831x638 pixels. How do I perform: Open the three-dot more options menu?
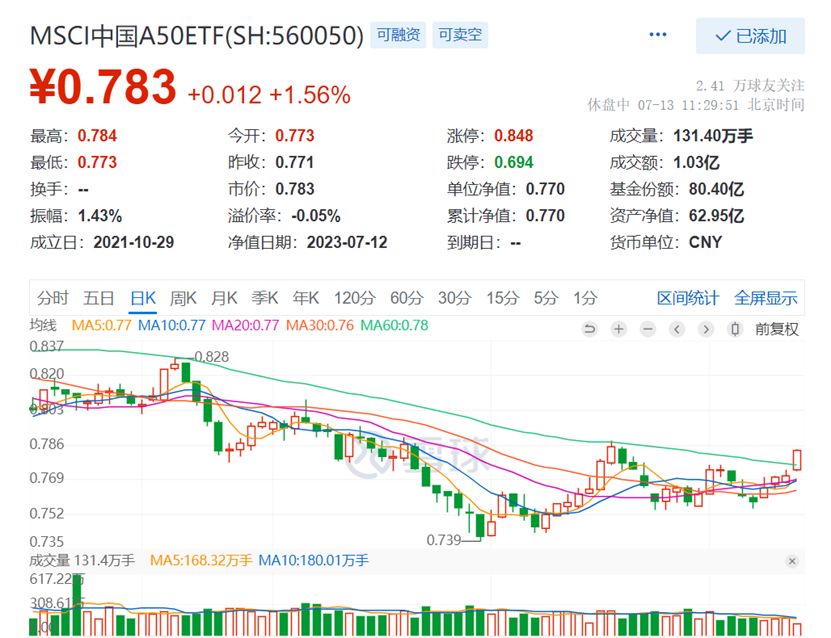(658, 35)
